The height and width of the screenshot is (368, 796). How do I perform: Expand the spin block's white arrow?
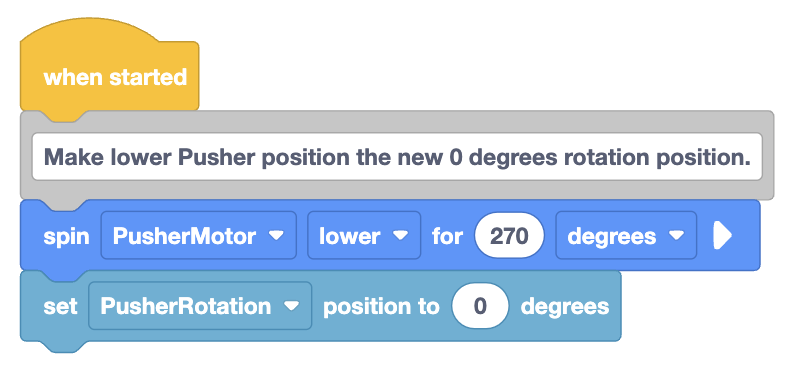click(723, 236)
